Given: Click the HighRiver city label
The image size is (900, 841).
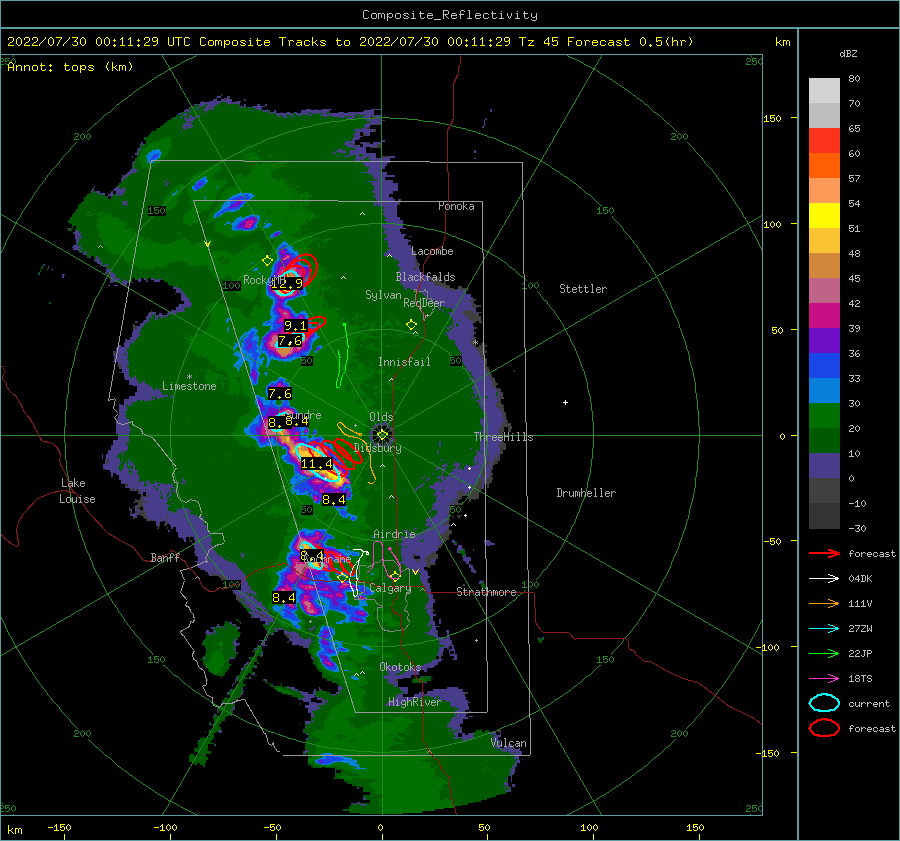Looking at the screenshot, I should 414,702.
